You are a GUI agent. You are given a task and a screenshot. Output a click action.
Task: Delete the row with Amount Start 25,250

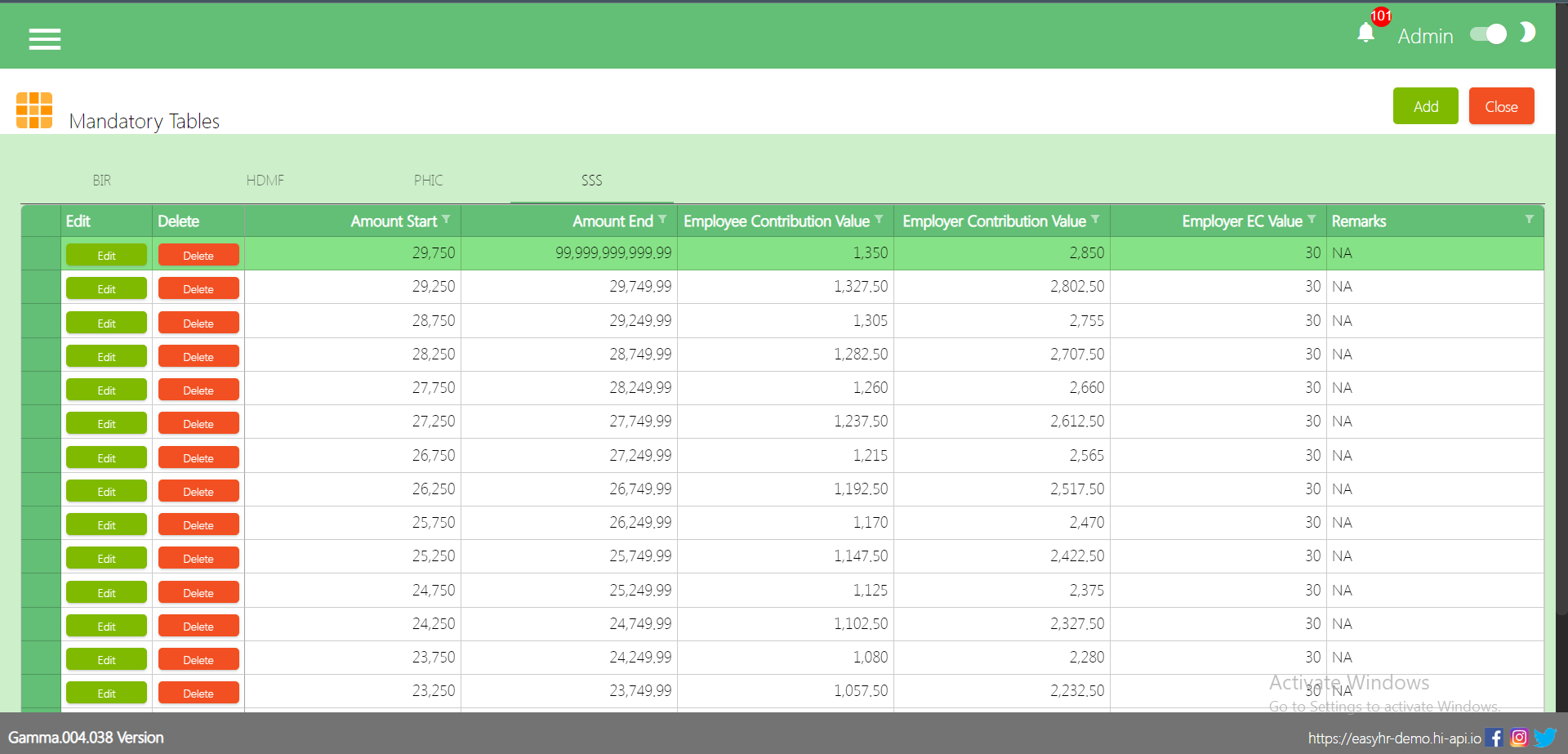[198, 558]
